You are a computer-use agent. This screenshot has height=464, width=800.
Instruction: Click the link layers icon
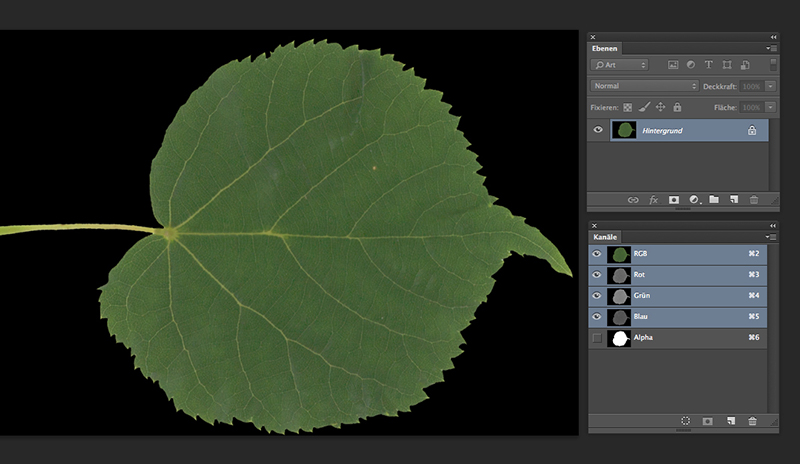pos(633,200)
